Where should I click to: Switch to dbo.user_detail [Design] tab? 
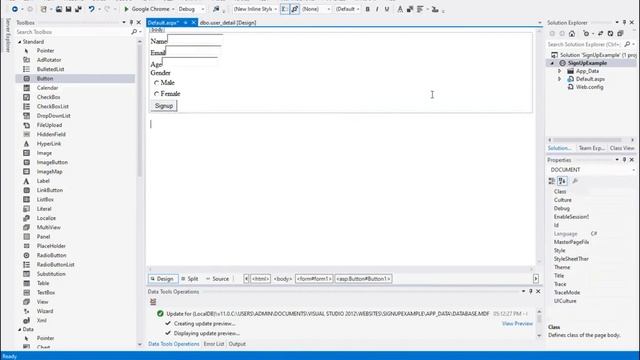tap(228, 23)
